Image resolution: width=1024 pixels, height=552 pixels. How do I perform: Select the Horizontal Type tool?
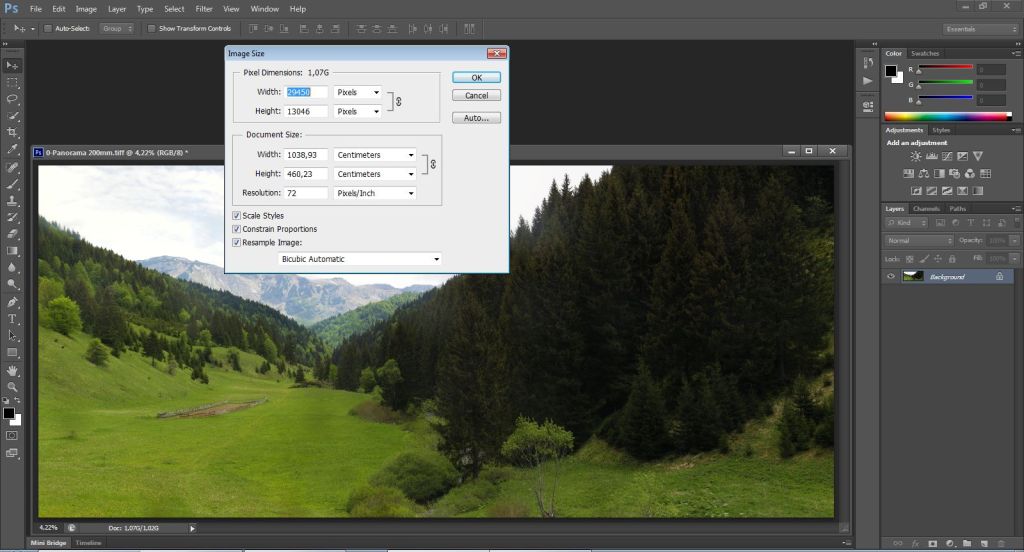13,318
